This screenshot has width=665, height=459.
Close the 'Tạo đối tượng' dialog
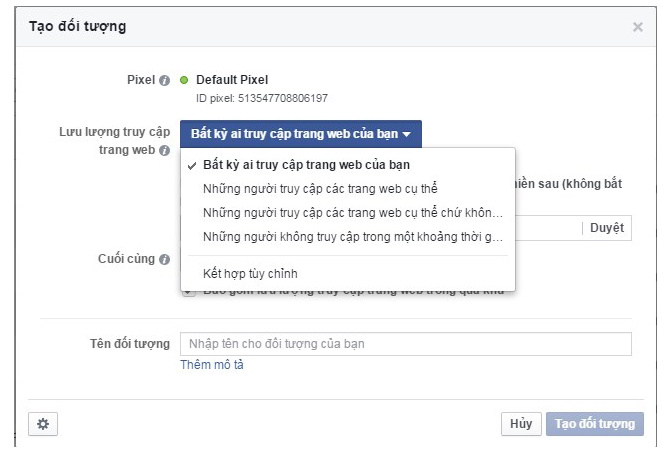point(638,27)
